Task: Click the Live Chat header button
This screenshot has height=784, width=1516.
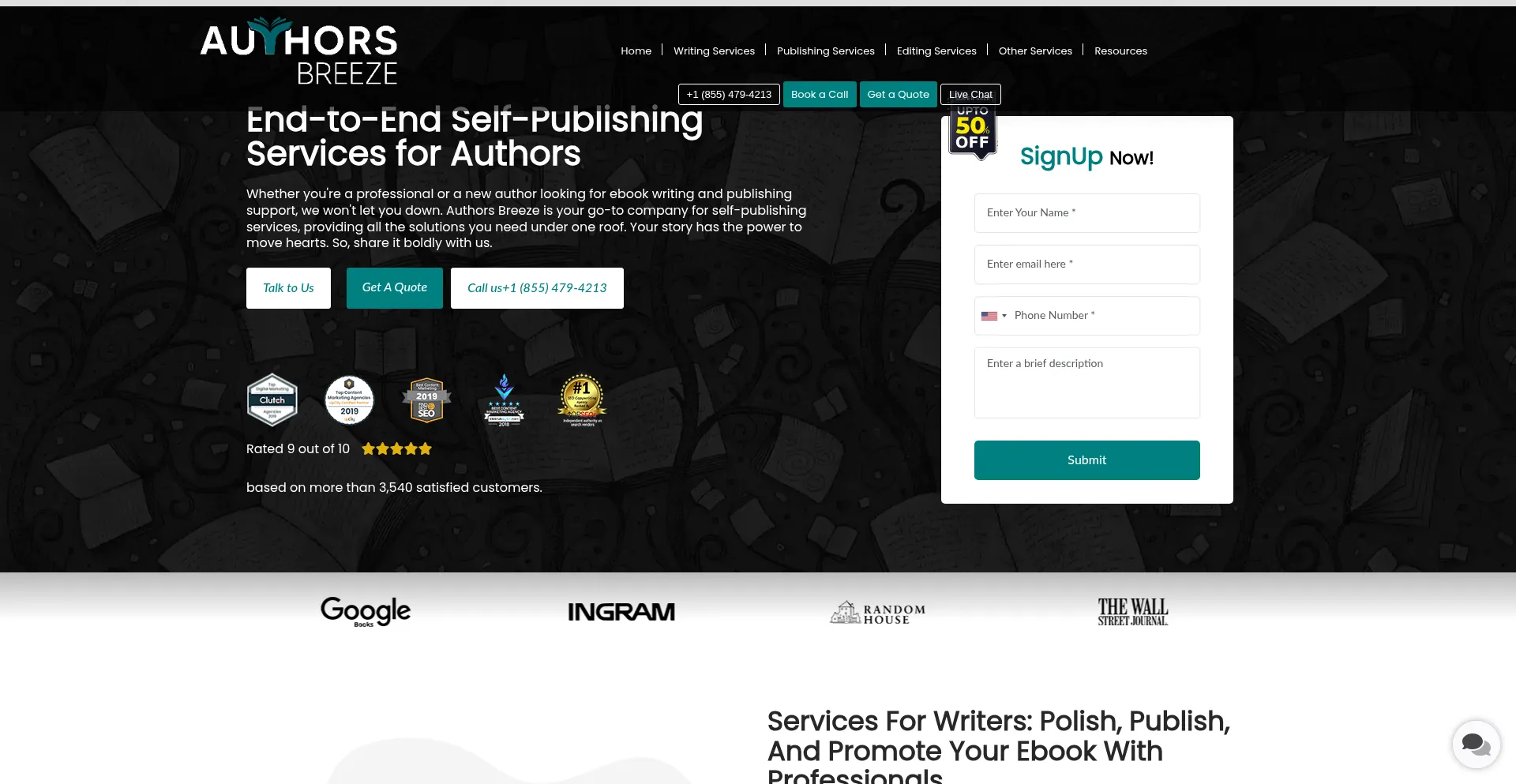Action: [x=970, y=95]
